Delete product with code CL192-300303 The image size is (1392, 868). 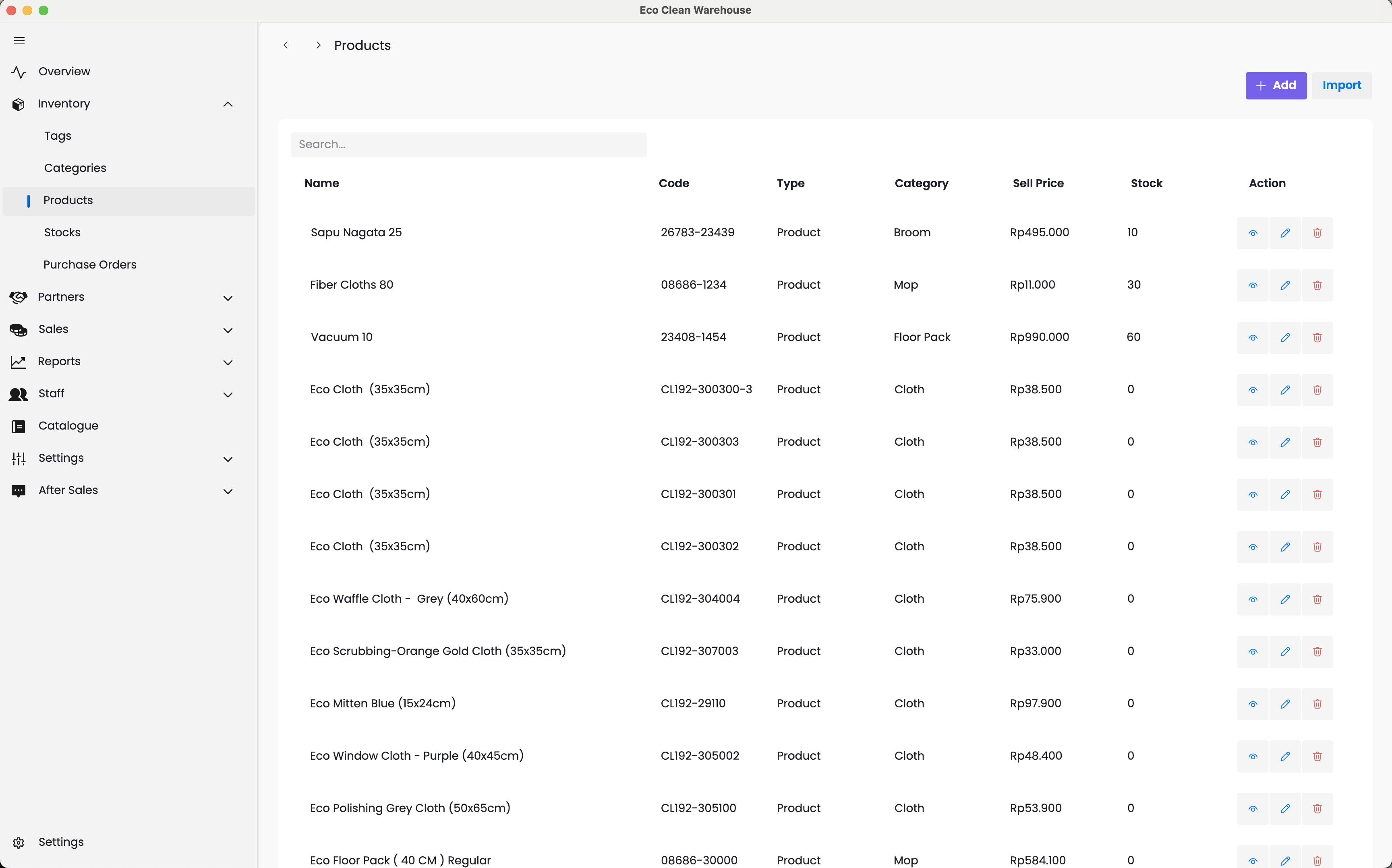[x=1317, y=442]
